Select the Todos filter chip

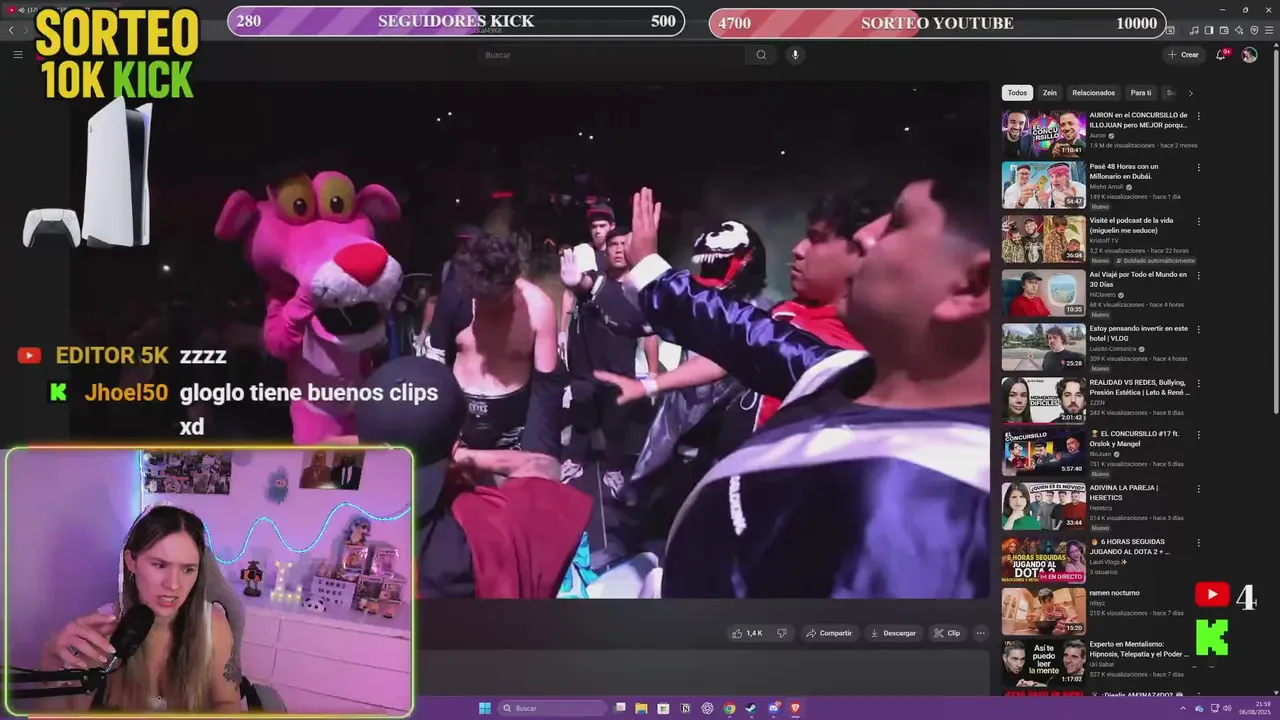1017,93
